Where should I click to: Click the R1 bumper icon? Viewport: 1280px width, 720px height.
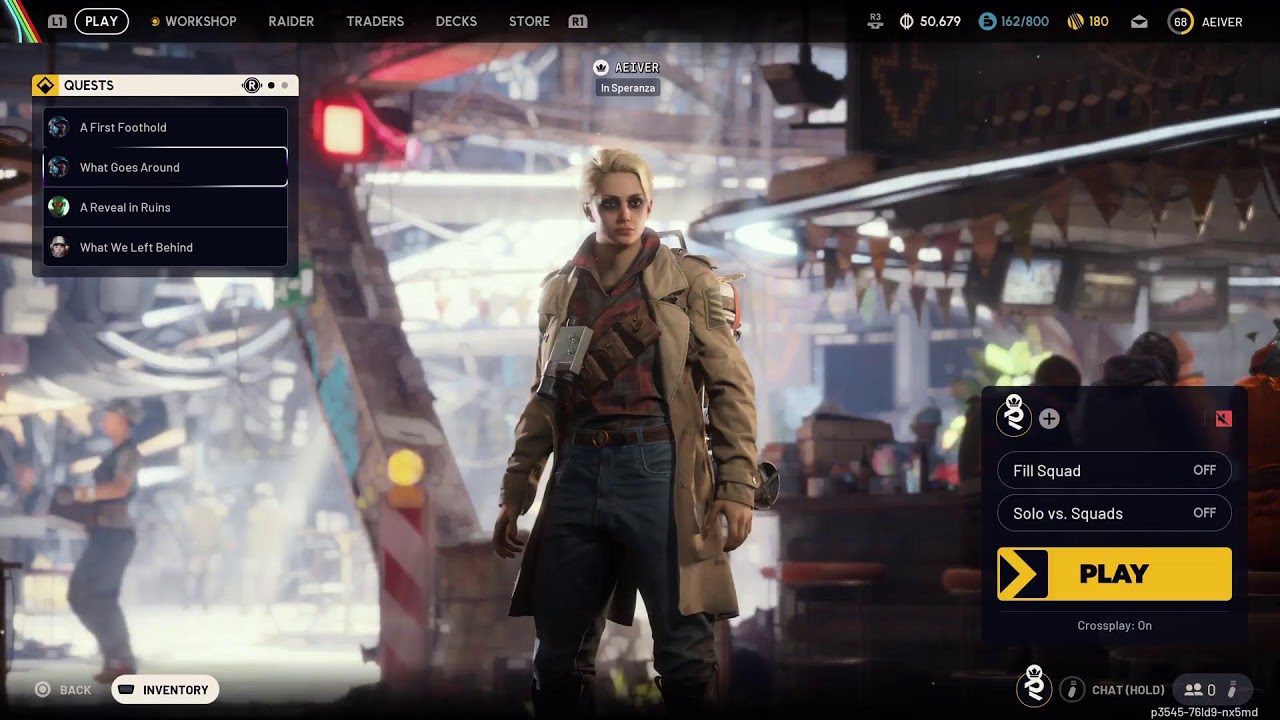(x=577, y=21)
